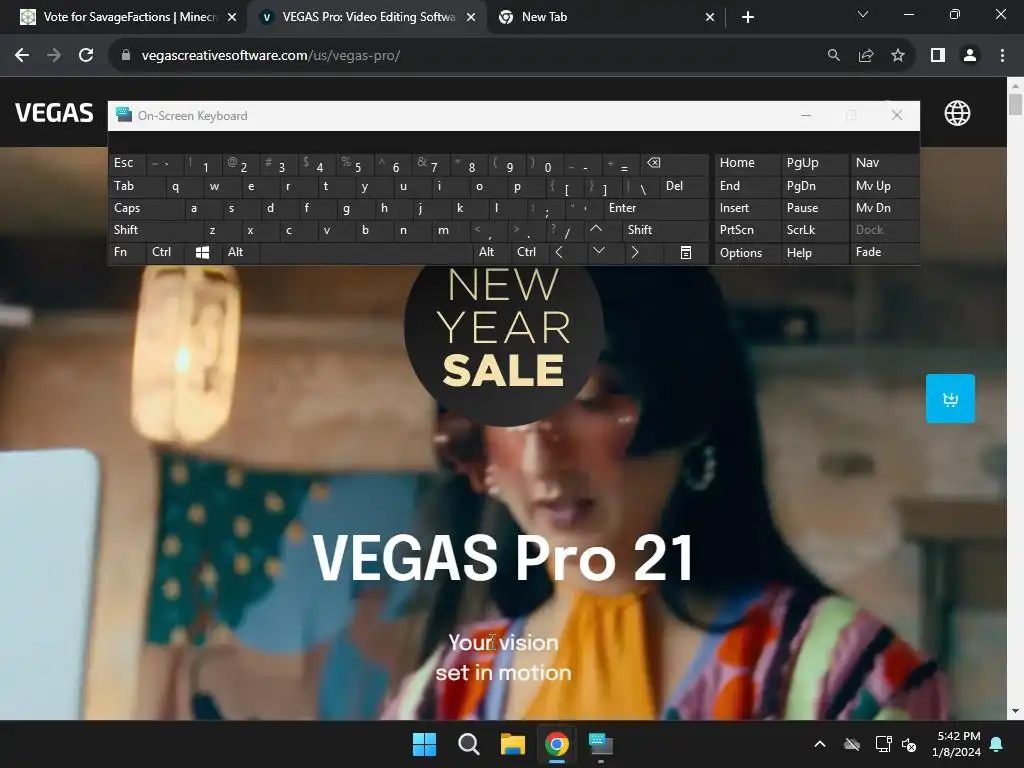
Task: Toggle left Shift key on keyboard
Action: [x=155, y=230]
